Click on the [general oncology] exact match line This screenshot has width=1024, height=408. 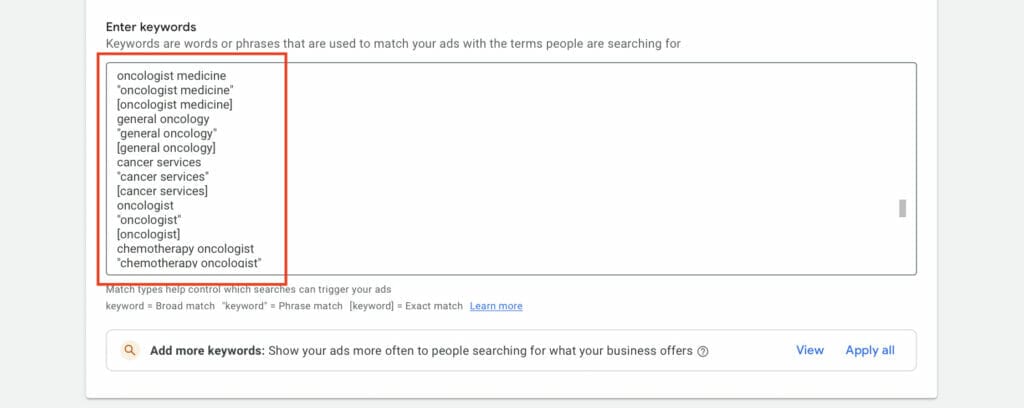(x=167, y=148)
